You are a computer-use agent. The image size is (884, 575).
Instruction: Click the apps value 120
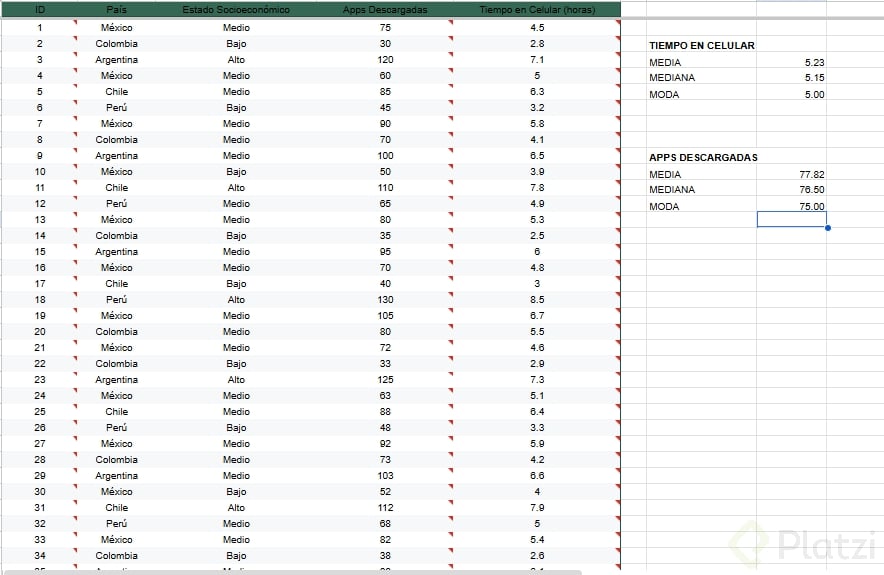click(385, 60)
